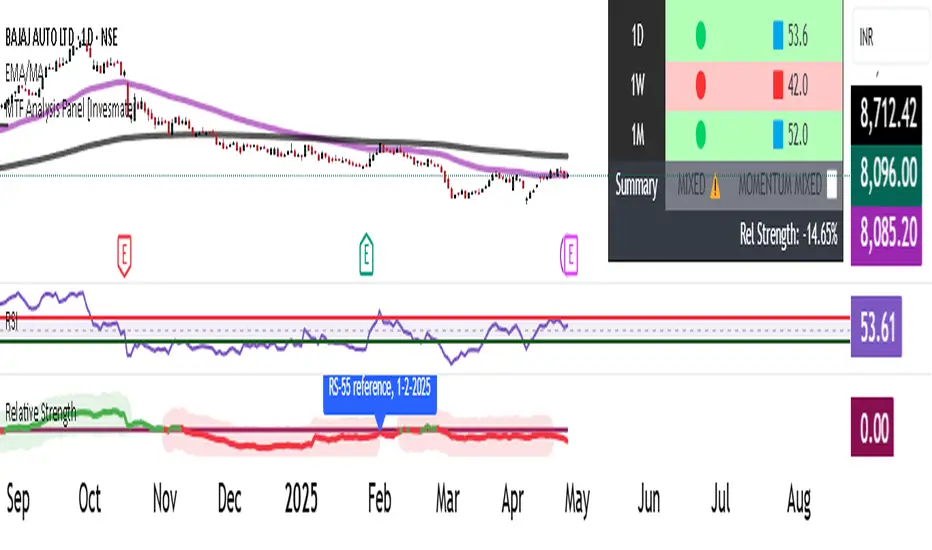This screenshot has width=932, height=550.
Task: Click the Rel Strength: -14.65% text
Action: 789,234
